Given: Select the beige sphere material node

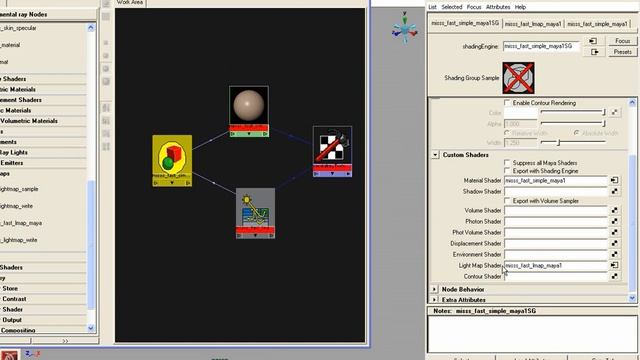Looking at the screenshot, I should click(x=249, y=111).
